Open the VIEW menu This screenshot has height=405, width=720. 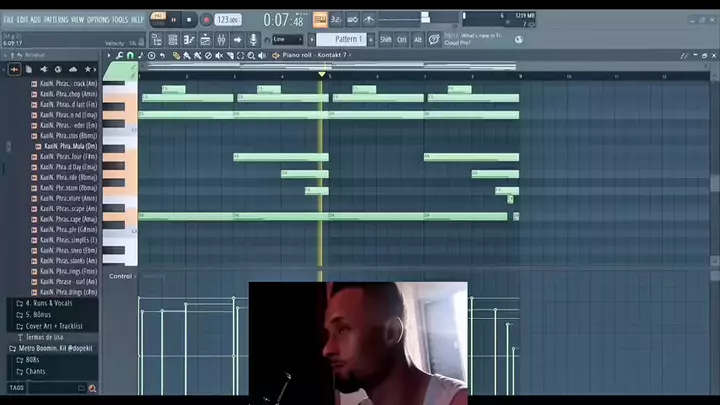(77, 20)
